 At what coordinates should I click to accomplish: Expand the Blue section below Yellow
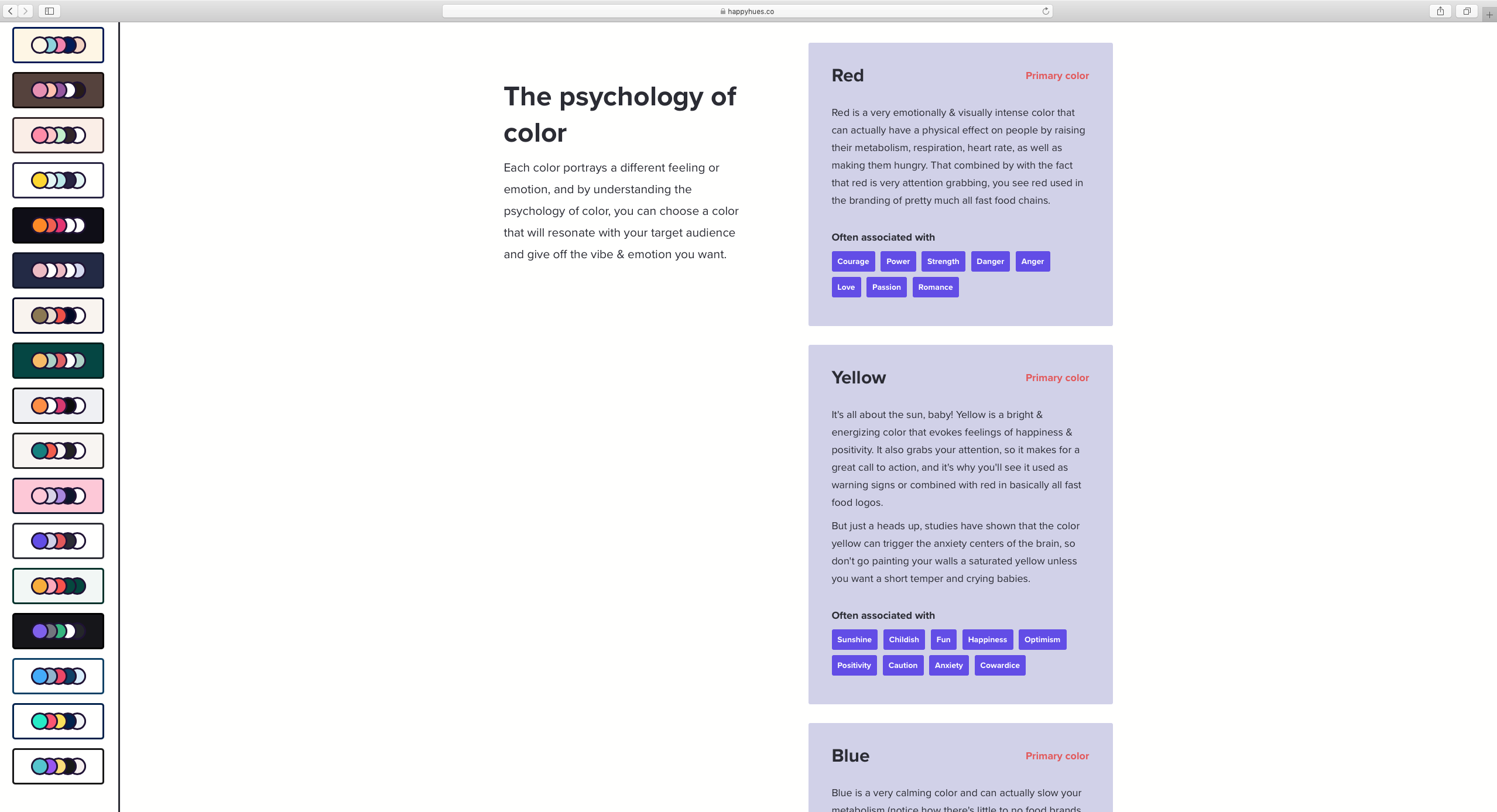(x=850, y=755)
